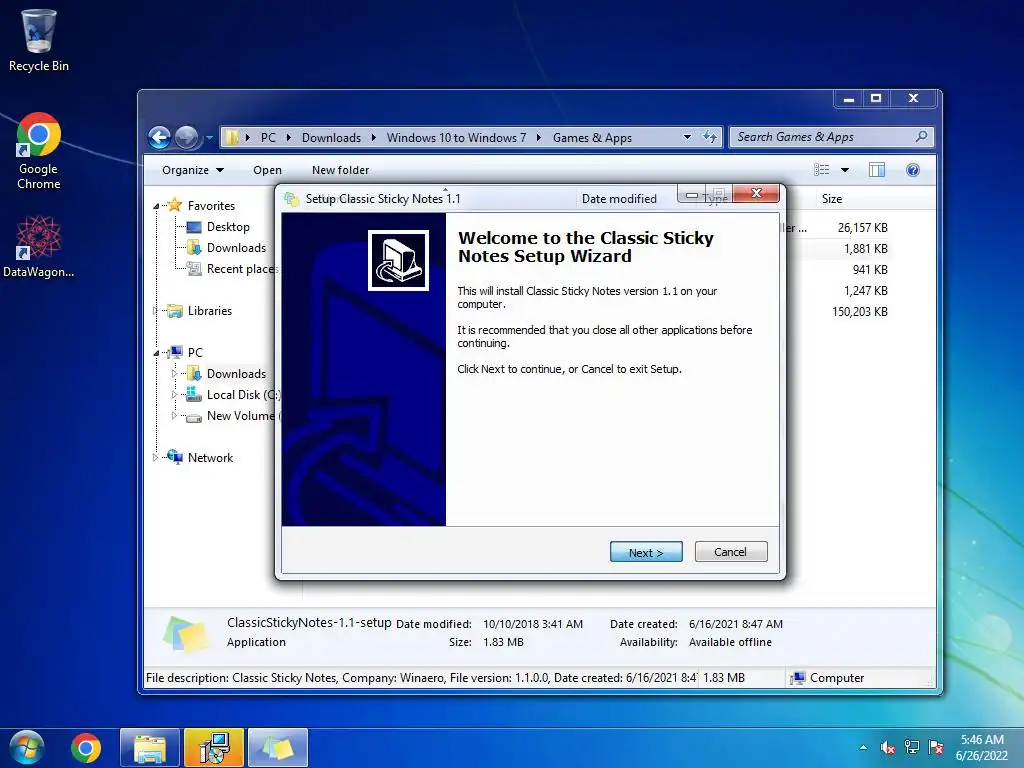
Task: Open the Windows Start orb
Action: (x=27, y=748)
